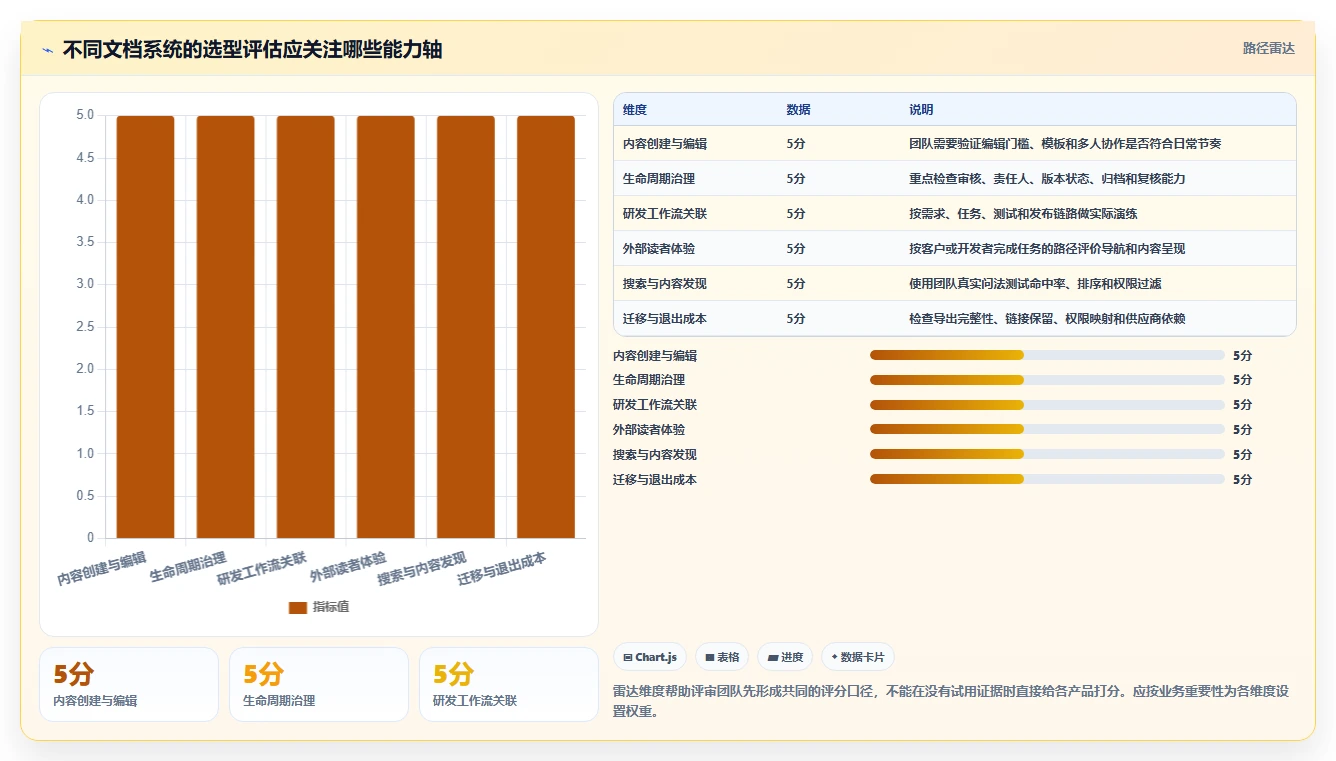1336x761 pixels.
Task: Click the 生命周期治理 progress bar
Action: click(x=1047, y=380)
